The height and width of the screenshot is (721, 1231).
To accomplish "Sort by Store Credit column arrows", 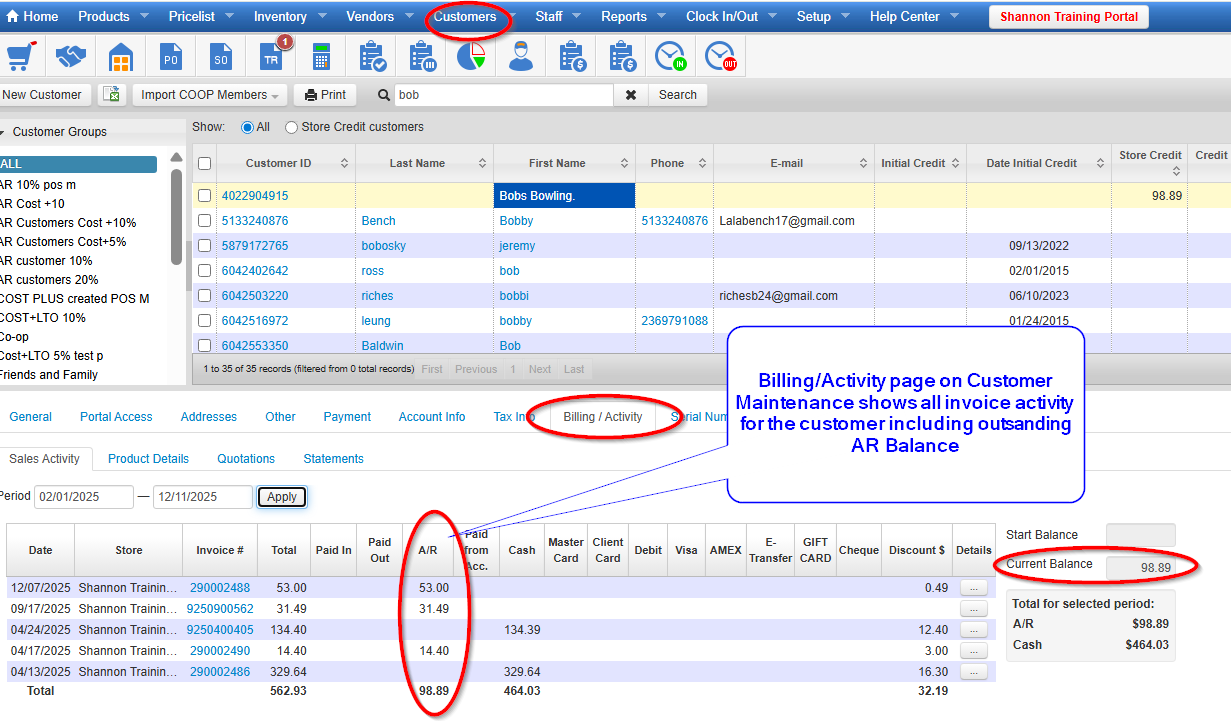I will 1176,171.
